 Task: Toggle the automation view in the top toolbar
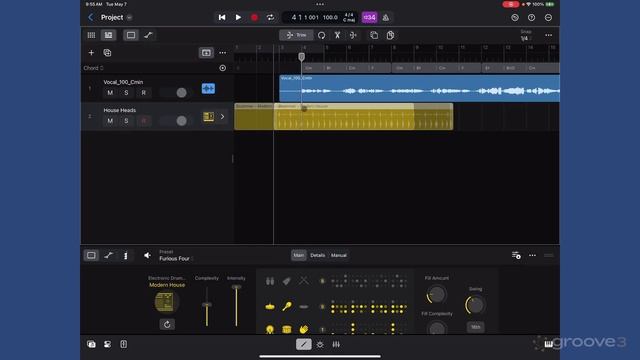[148, 35]
